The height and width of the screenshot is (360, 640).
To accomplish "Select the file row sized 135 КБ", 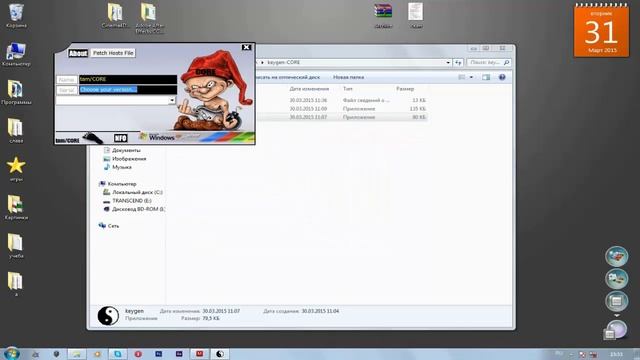I will click(x=342, y=109).
